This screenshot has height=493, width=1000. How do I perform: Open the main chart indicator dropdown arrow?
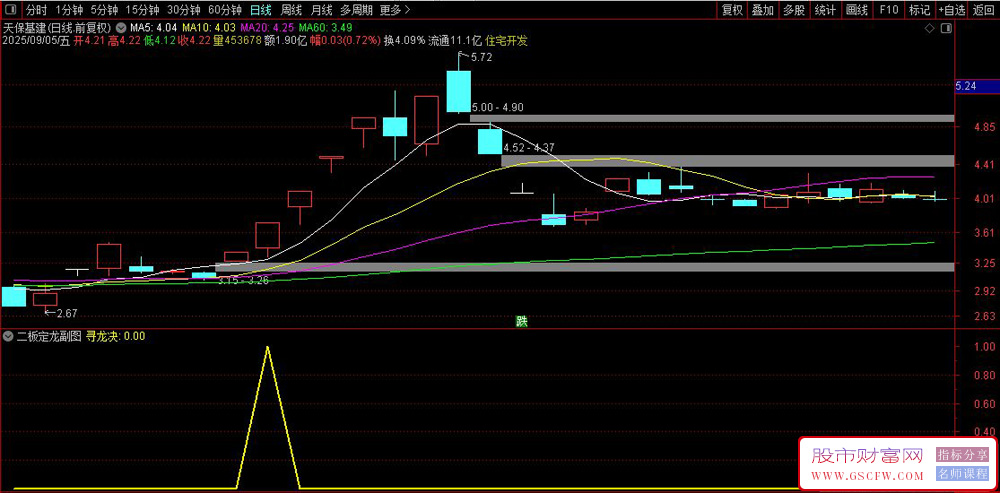pyautogui.click(x=120, y=28)
